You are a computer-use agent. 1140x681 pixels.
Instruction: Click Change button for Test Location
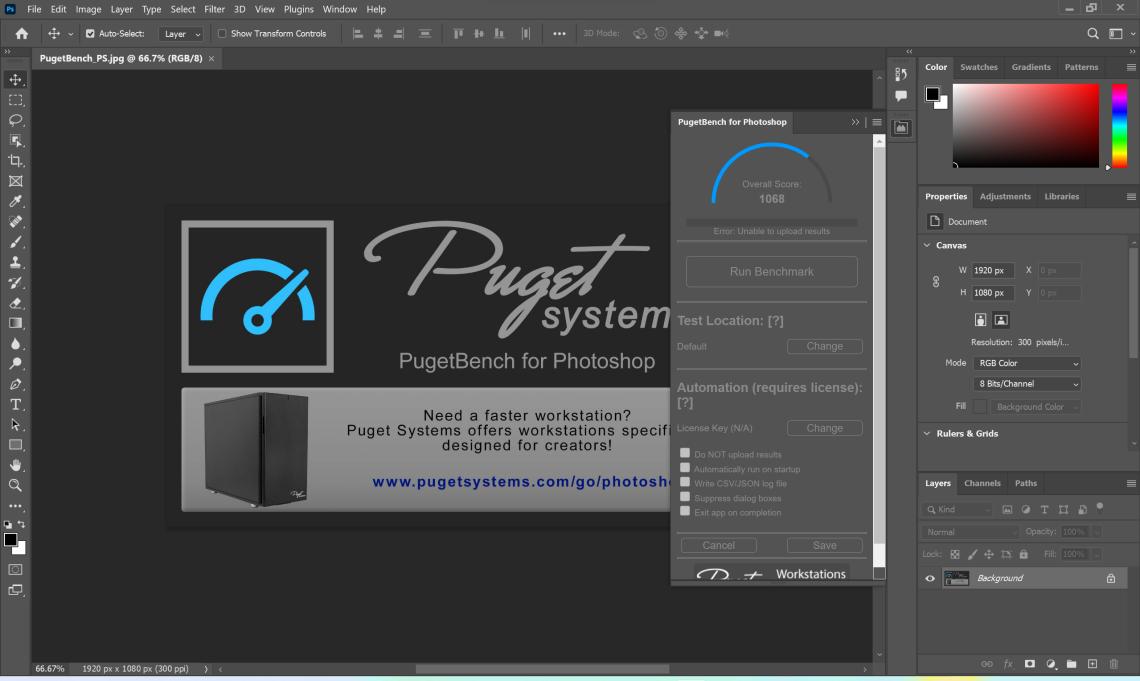pos(824,346)
